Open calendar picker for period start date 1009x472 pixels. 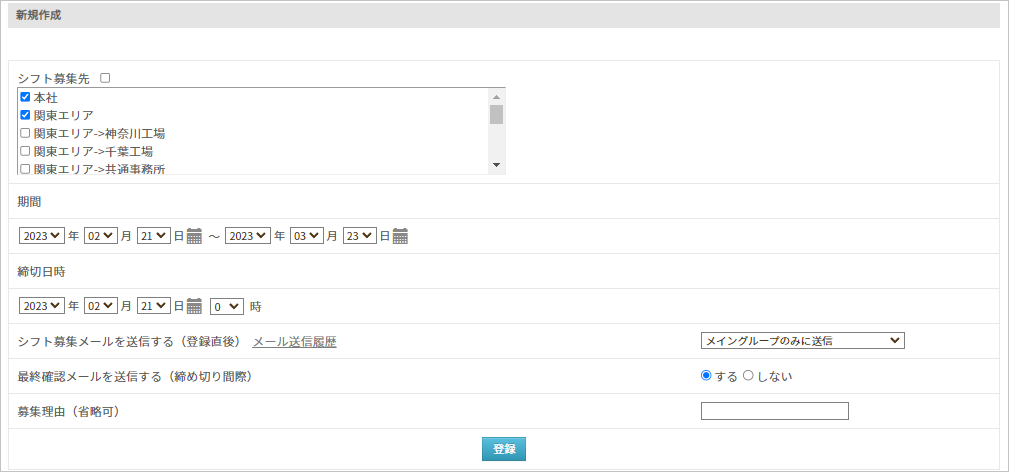coord(194,236)
